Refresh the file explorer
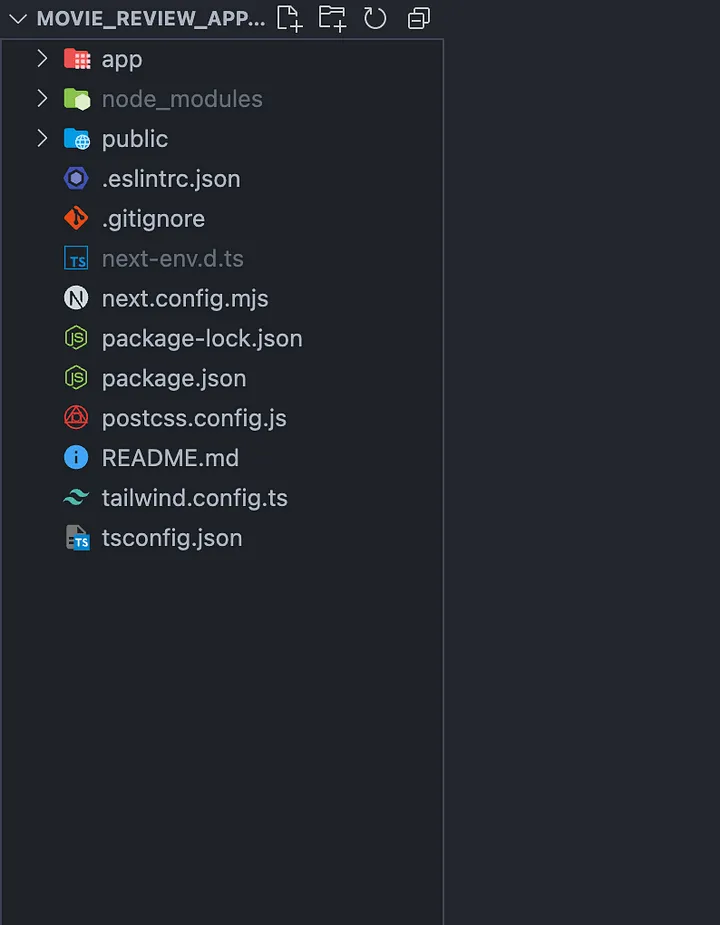This screenshot has width=720, height=925. tap(375, 18)
